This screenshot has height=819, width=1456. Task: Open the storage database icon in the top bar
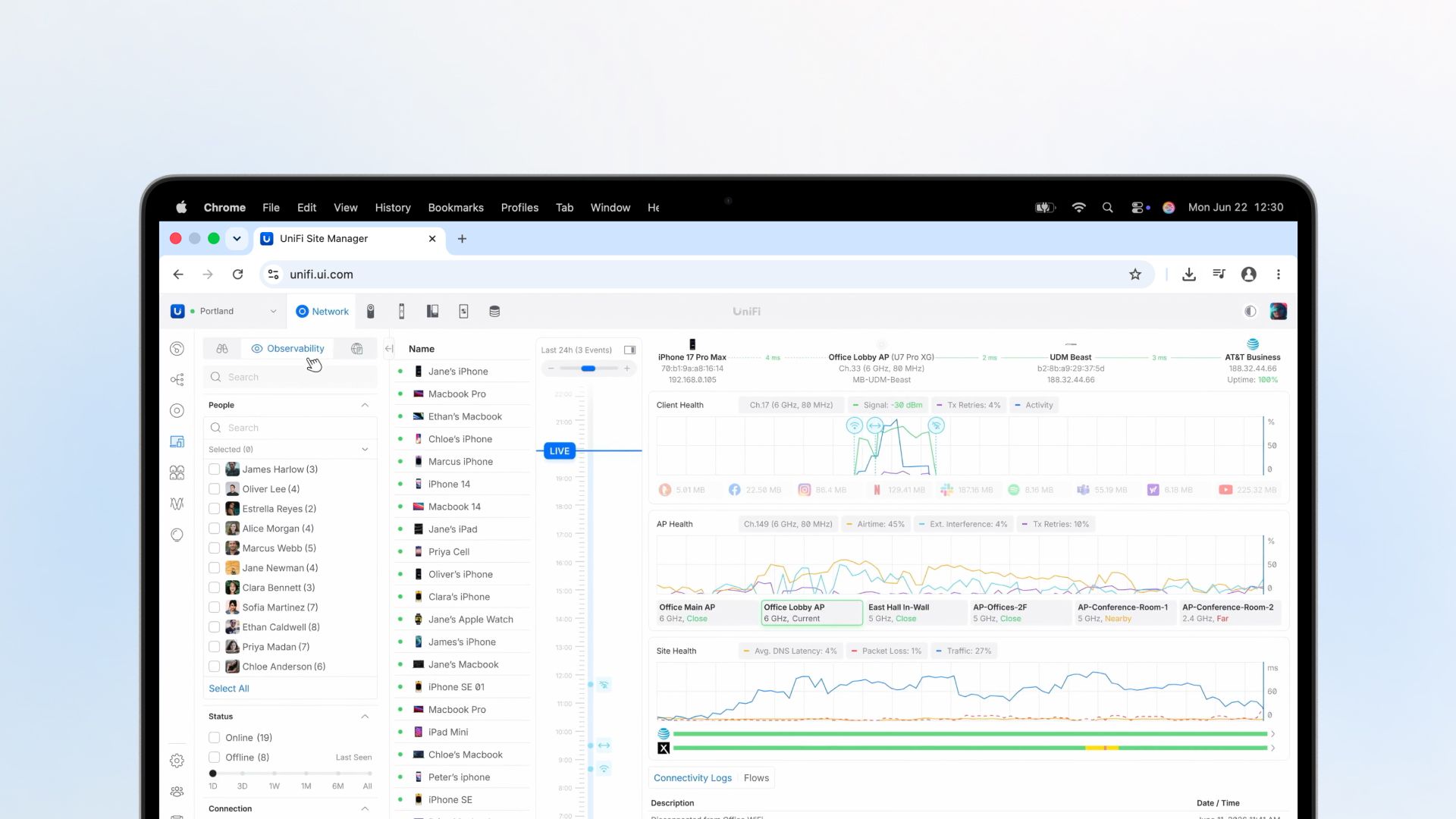pos(494,311)
